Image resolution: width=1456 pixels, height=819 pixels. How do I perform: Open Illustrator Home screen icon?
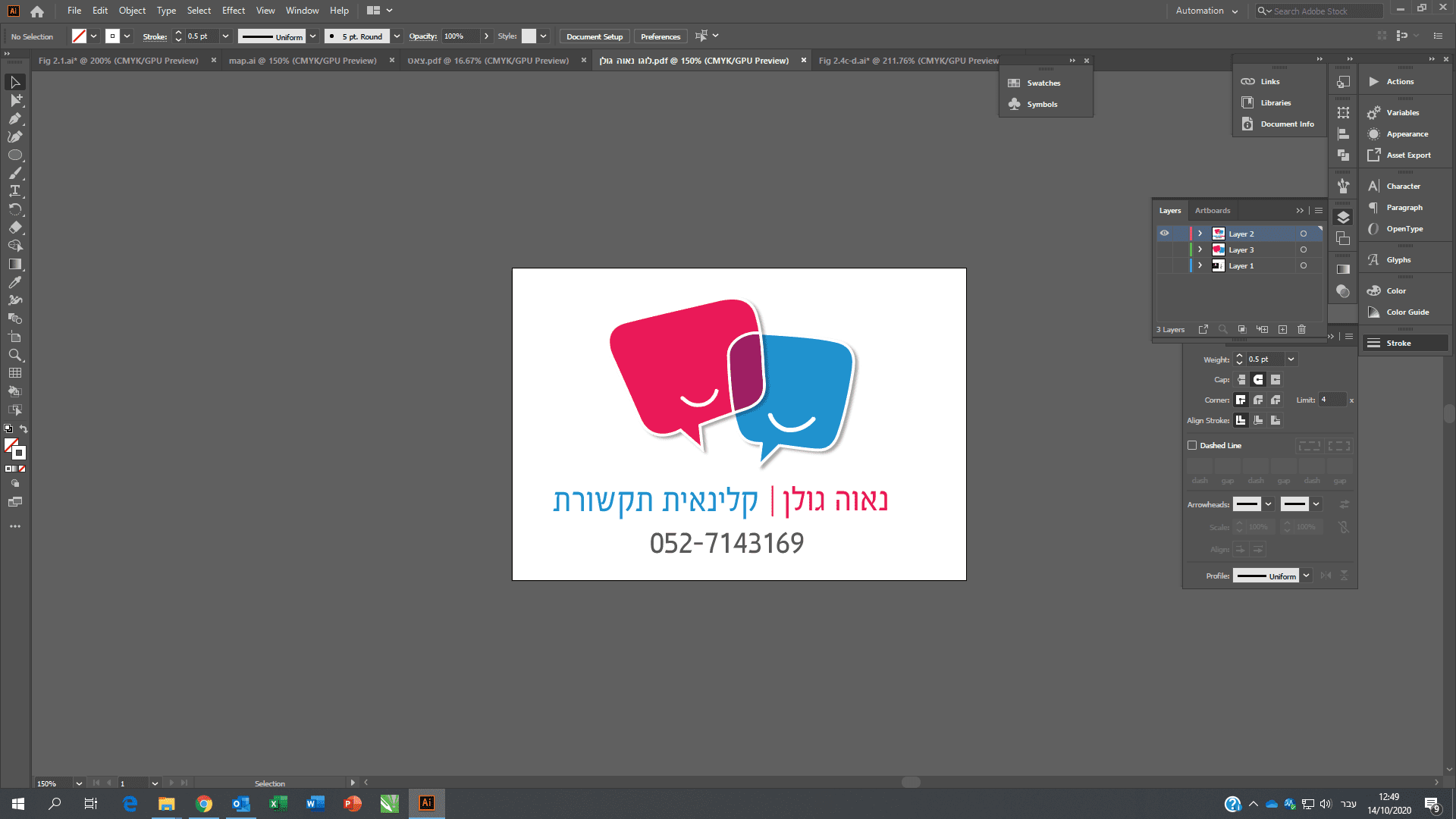click(x=37, y=11)
